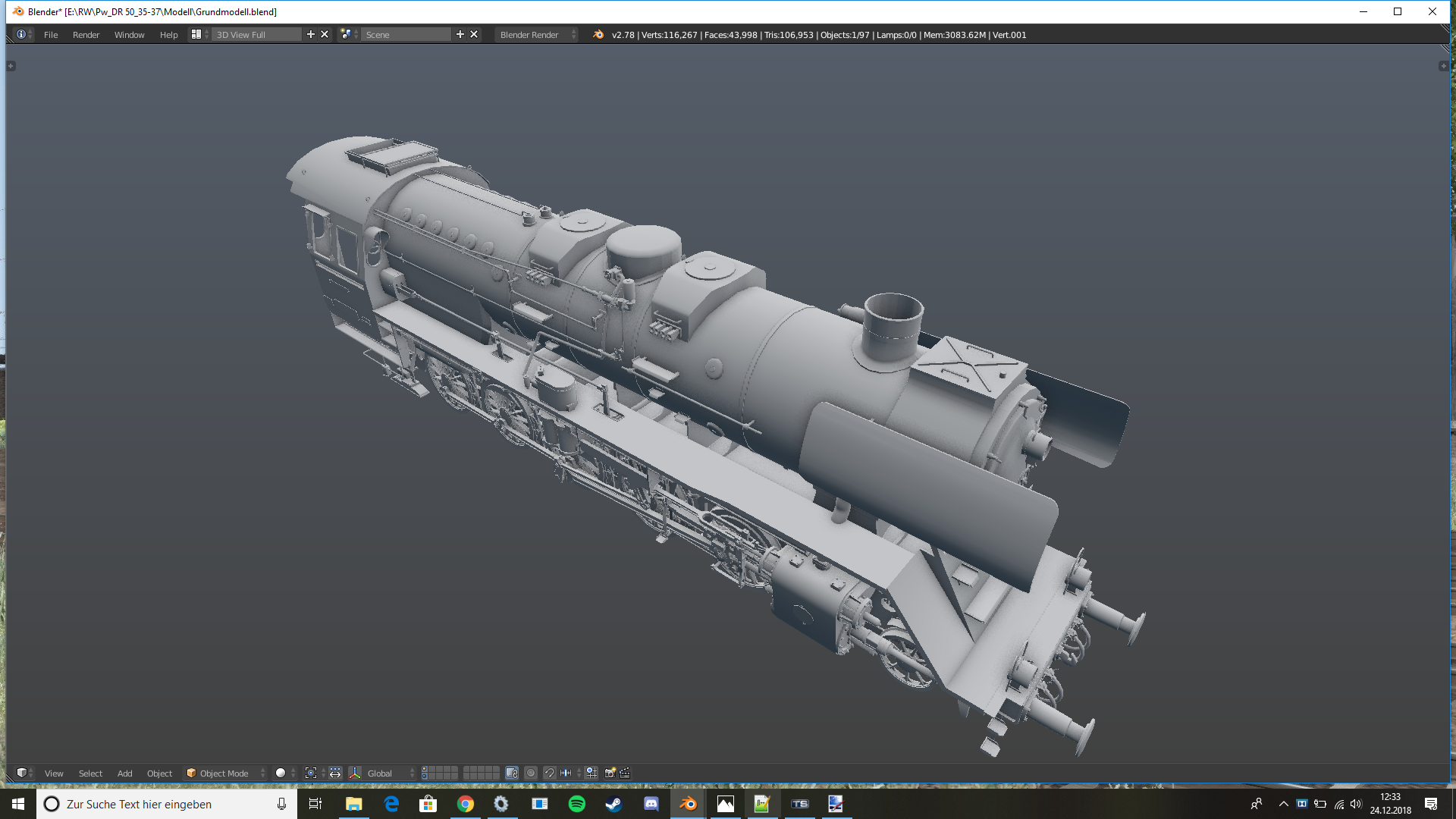Open the Info editor type icon menu

(x=22, y=35)
